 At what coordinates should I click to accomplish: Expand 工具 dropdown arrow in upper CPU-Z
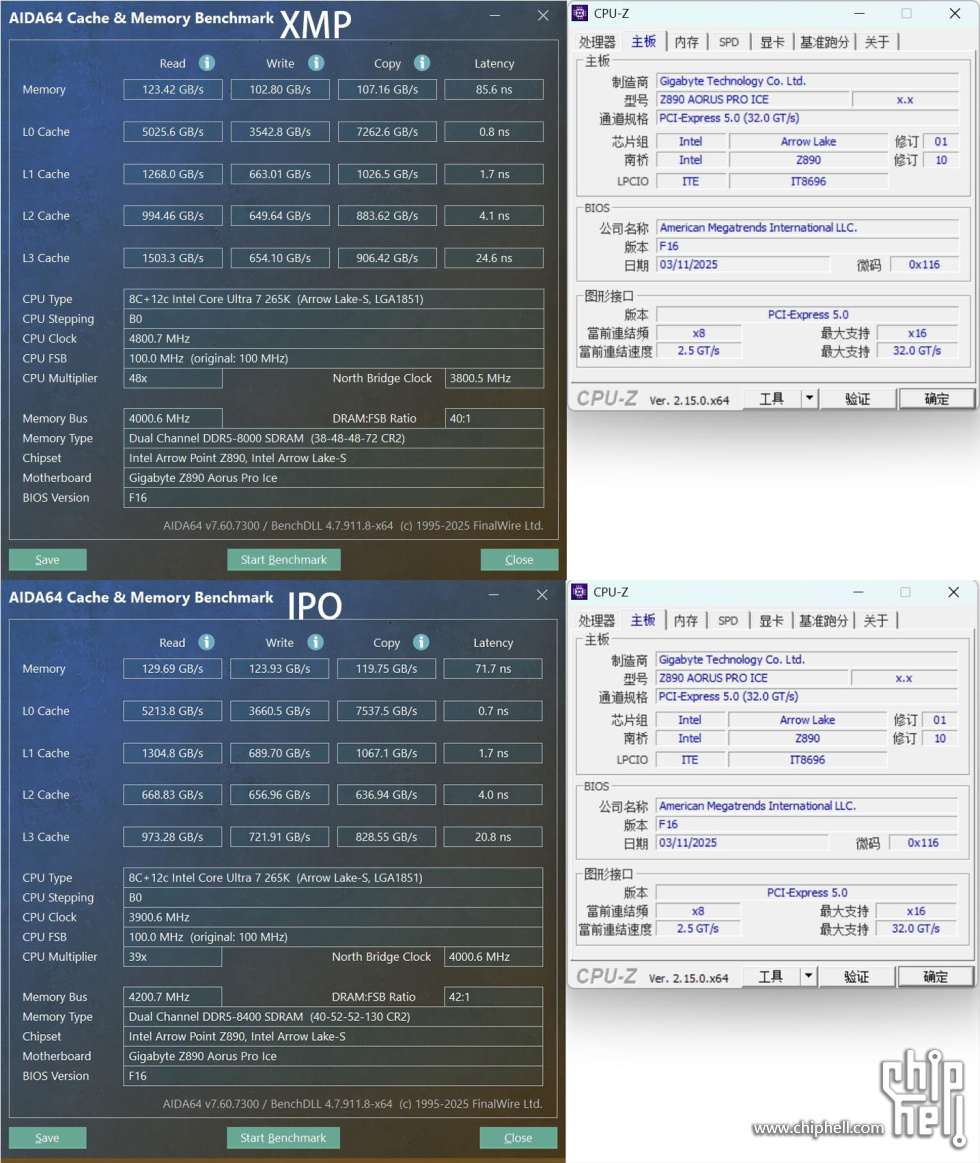[x=809, y=399]
